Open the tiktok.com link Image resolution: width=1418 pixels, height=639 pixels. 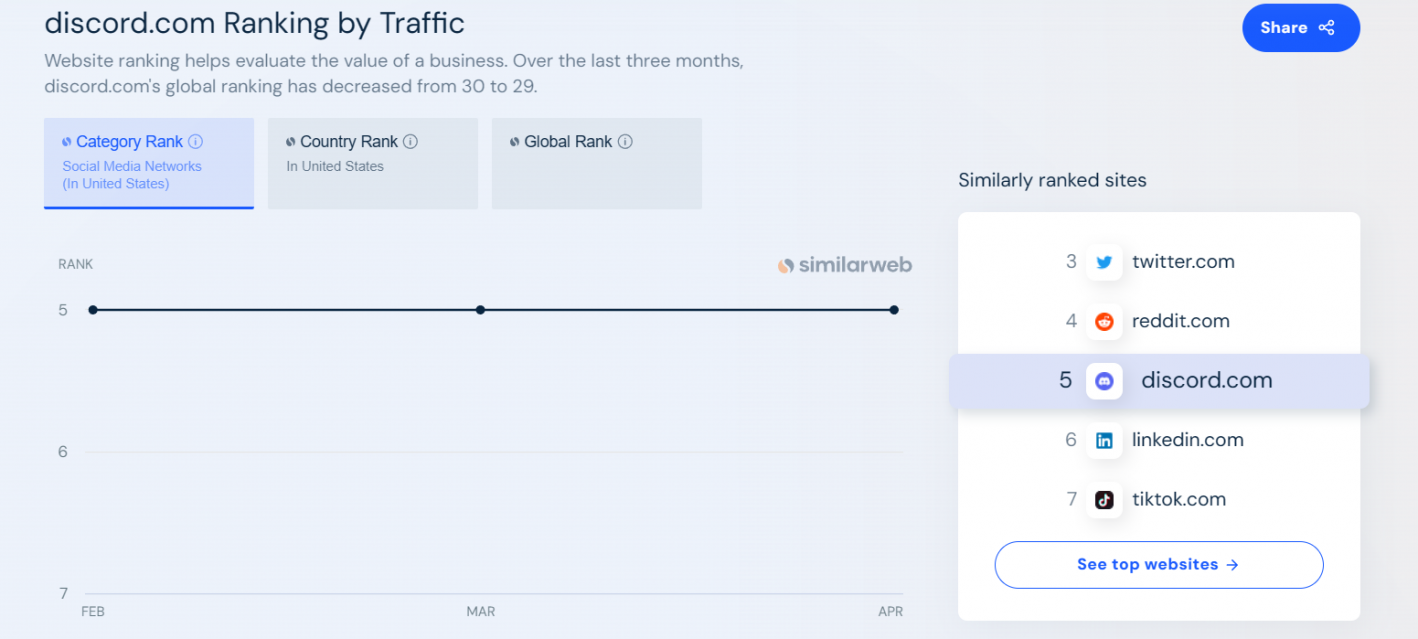[x=1178, y=500]
